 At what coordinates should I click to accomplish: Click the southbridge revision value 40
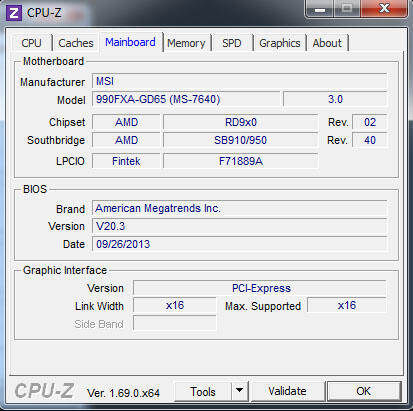370,140
